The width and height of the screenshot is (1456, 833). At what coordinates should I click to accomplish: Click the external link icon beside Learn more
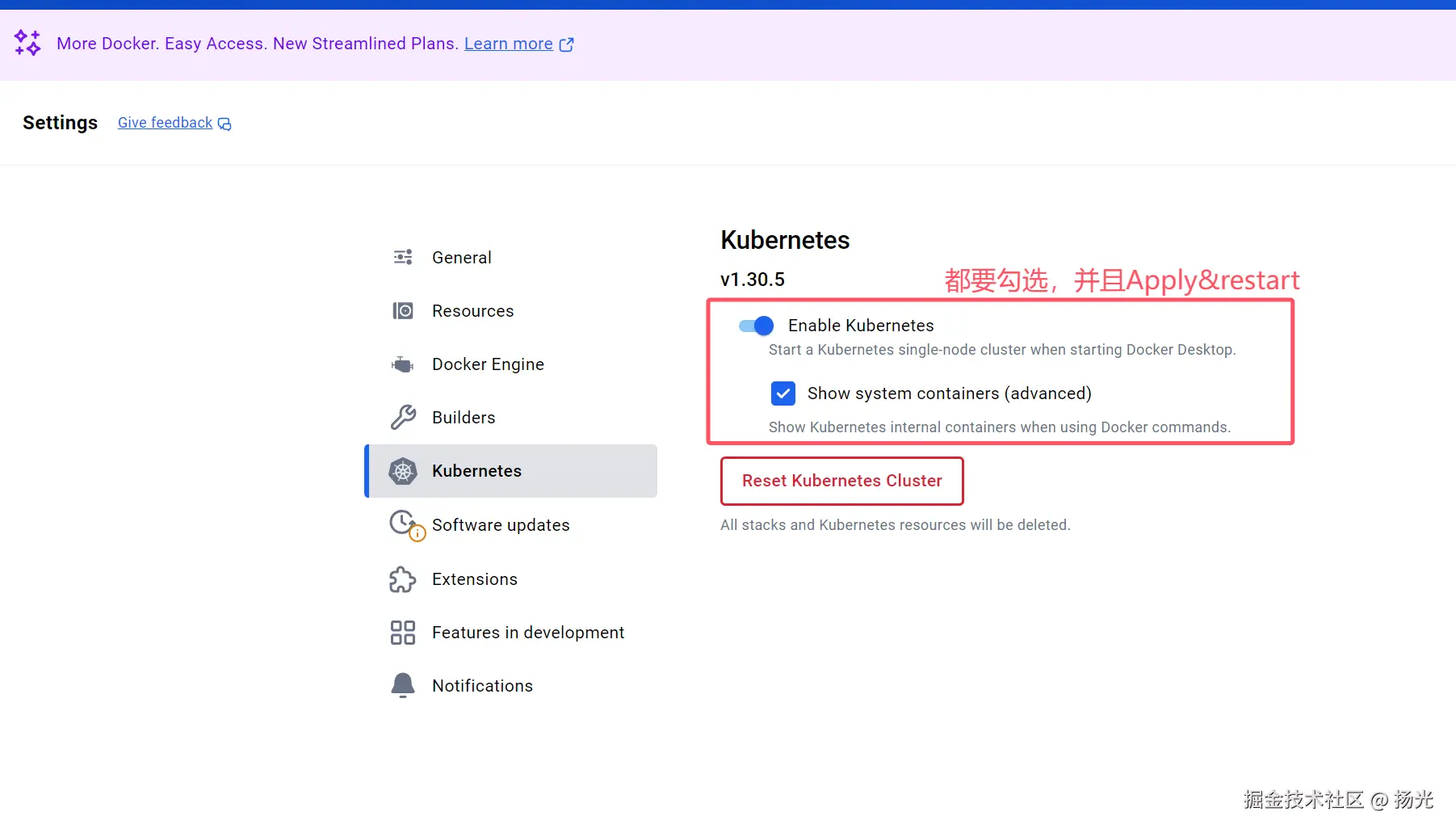coord(567,44)
